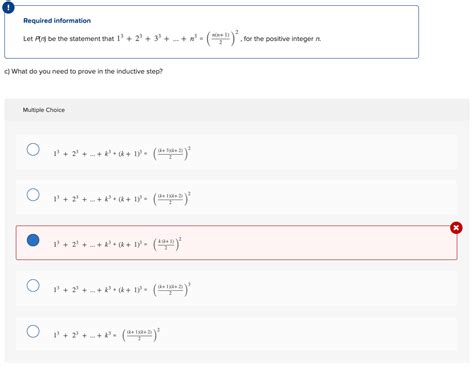
Task: Click the red X incorrect-answer icon
Action: [456, 228]
